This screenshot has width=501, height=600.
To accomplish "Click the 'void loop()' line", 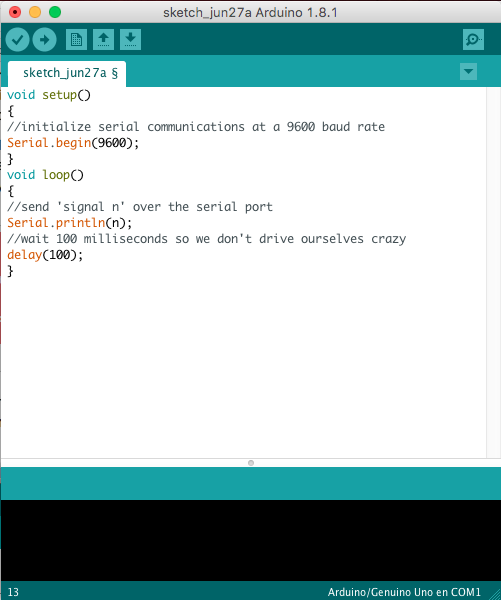I will pyautogui.click(x=45, y=175).
